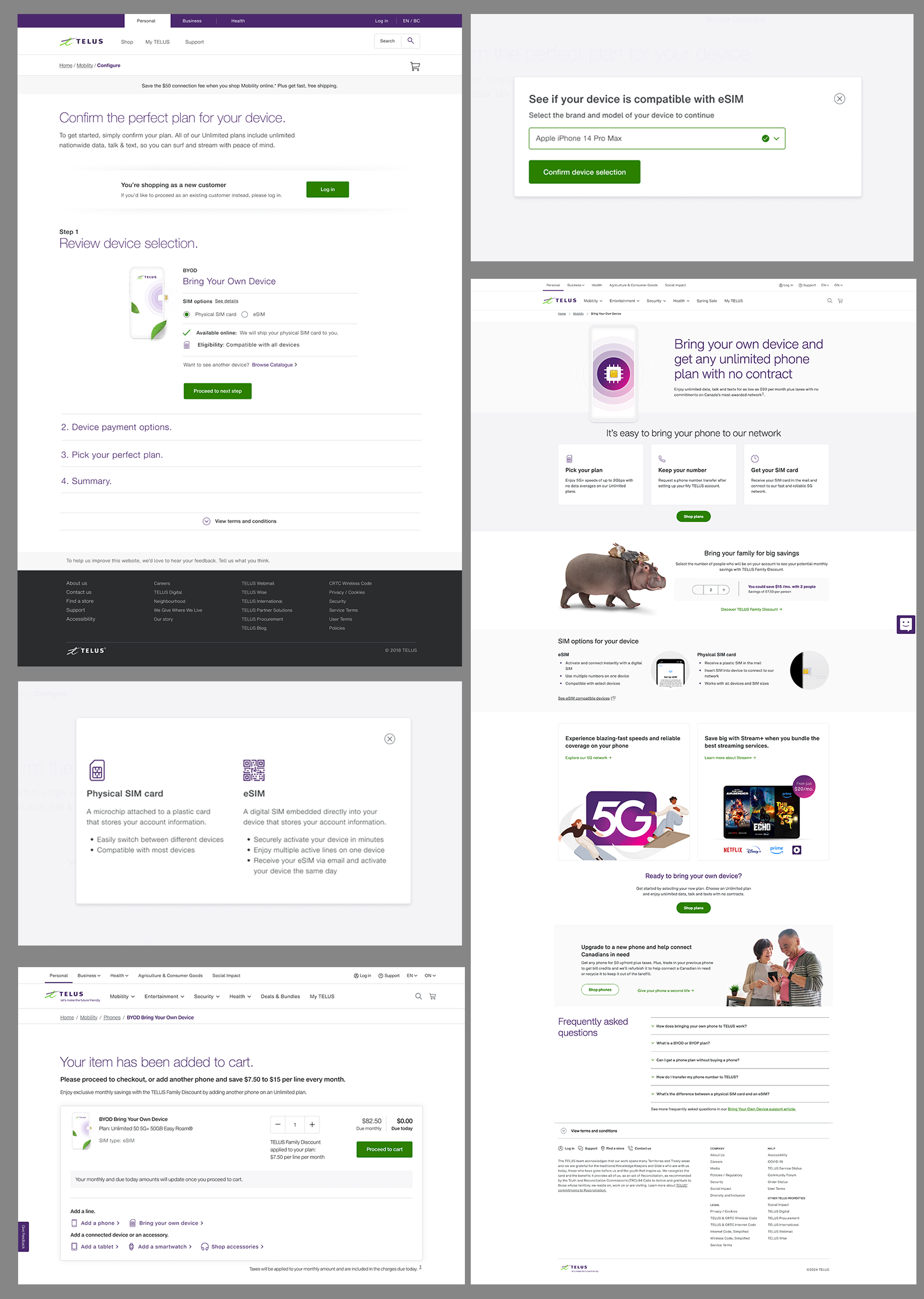Click the TELUS logo in the Spring Sale navigation bar

[x=559, y=301]
